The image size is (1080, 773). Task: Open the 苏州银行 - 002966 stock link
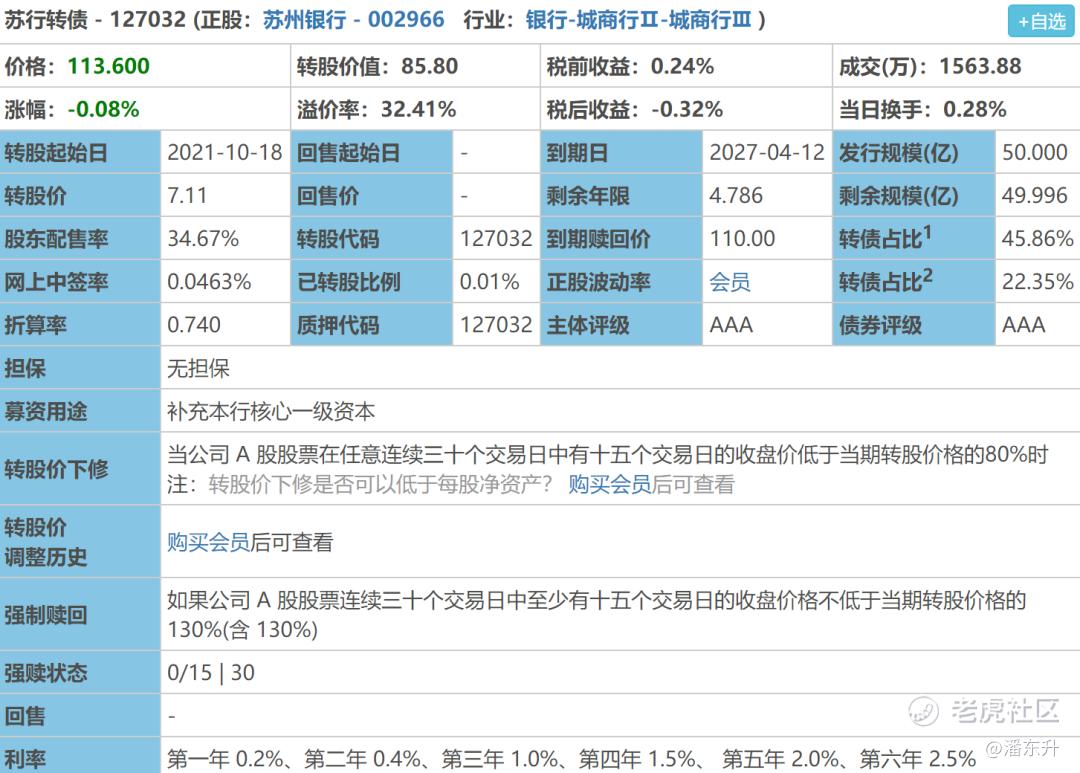click(353, 19)
